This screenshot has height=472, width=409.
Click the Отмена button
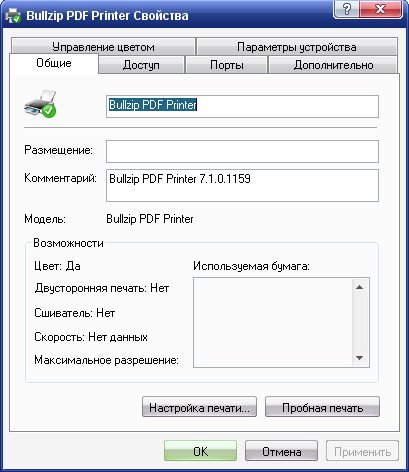[x=281, y=451]
